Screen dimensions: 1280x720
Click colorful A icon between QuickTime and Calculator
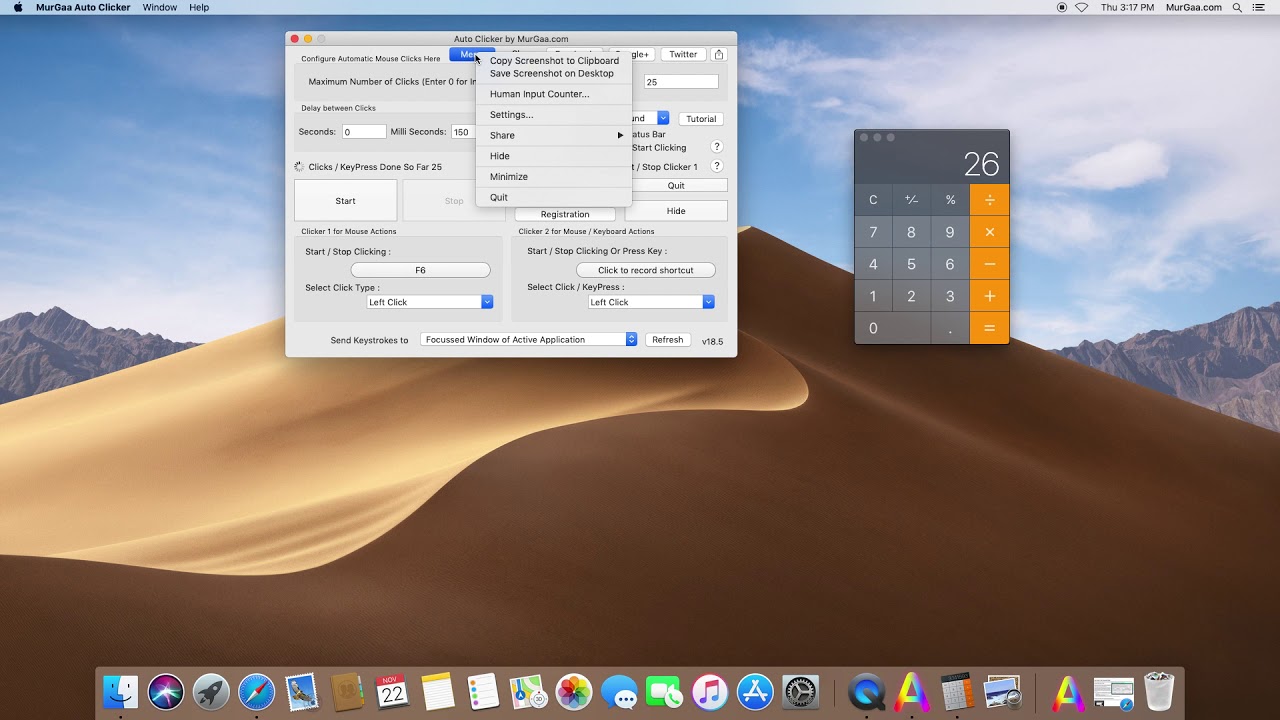click(912, 692)
